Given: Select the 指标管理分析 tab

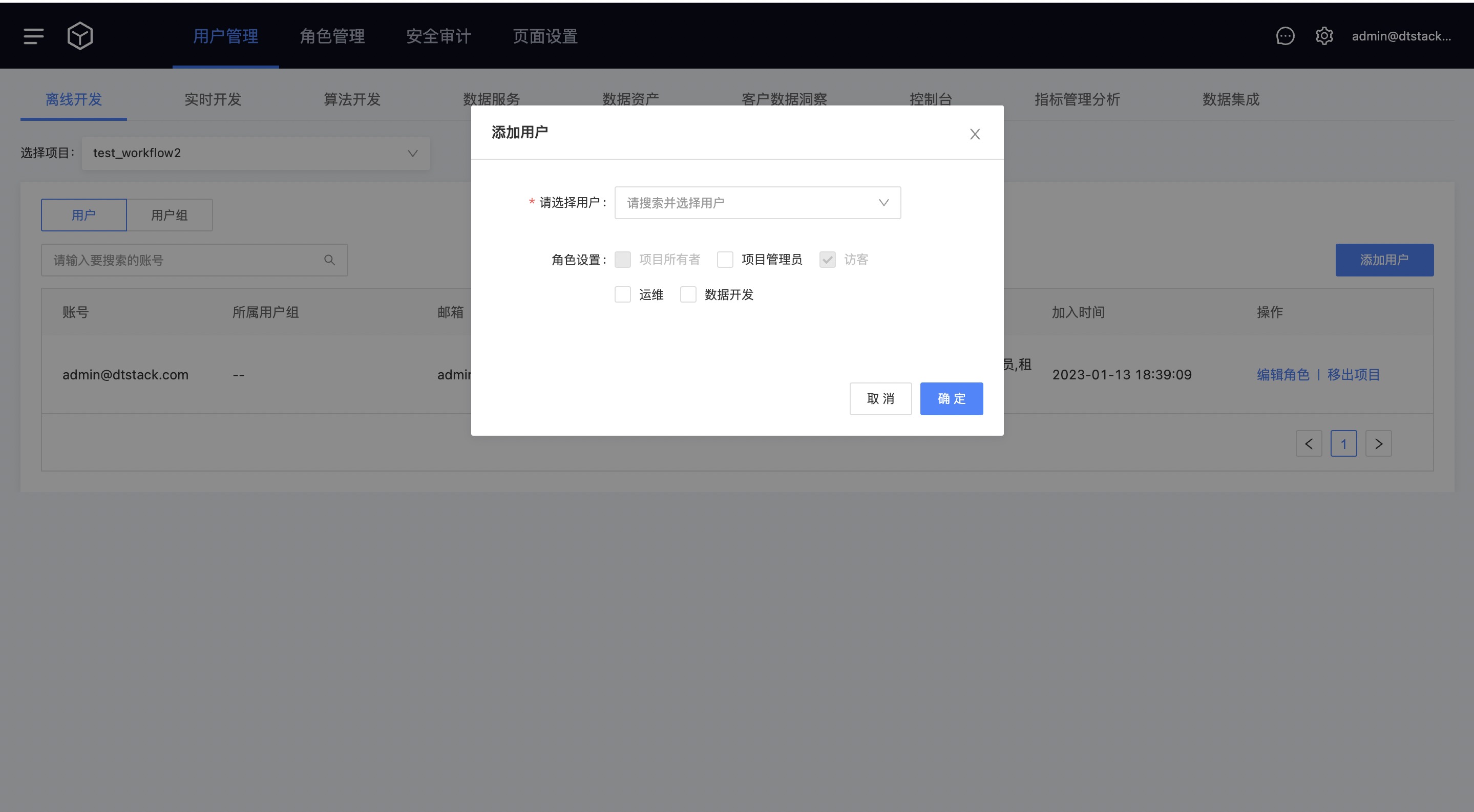Looking at the screenshot, I should click(1078, 99).
